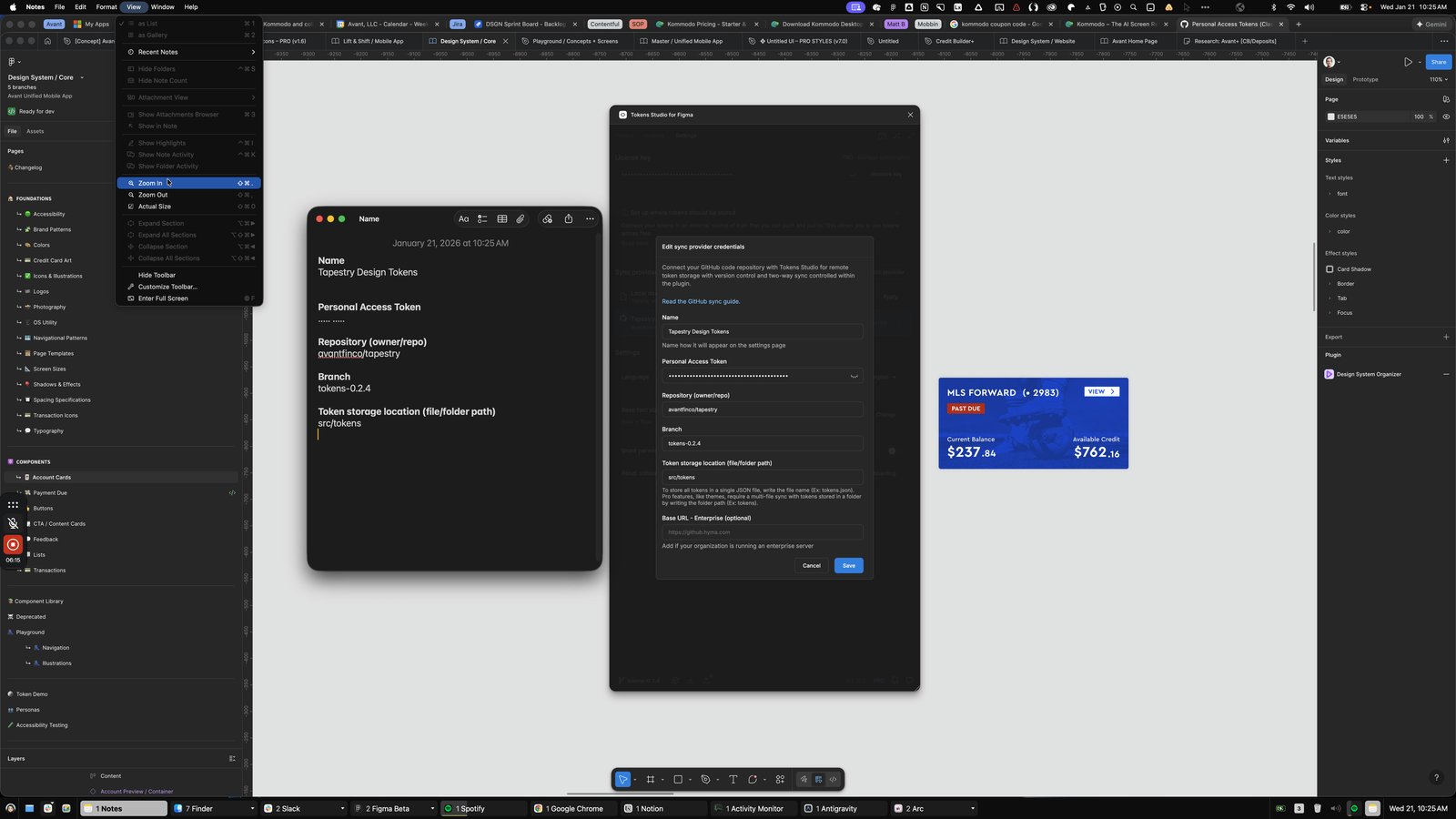The height and width of the screenshot is (819, 1456).
Task: Toggle page background visibility eye icon
Action: (x=1446, y=116)
